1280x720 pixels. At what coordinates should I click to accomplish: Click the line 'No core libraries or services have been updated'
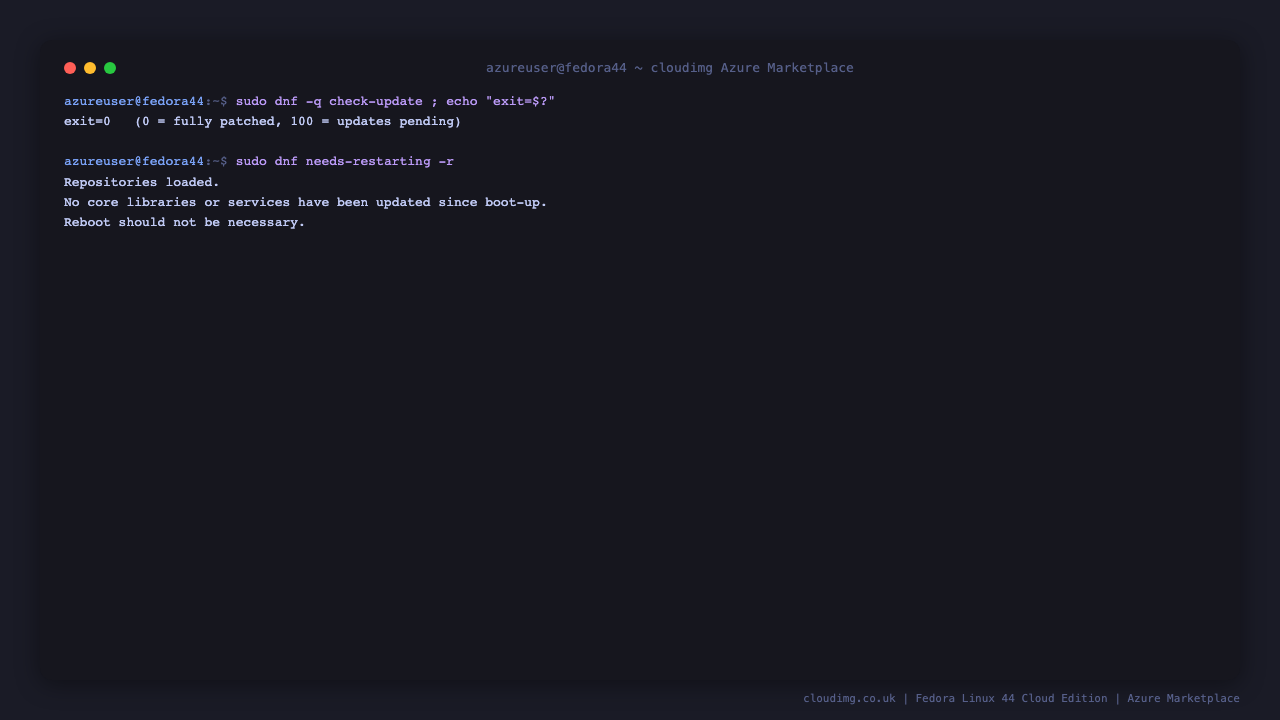[306, 202]
